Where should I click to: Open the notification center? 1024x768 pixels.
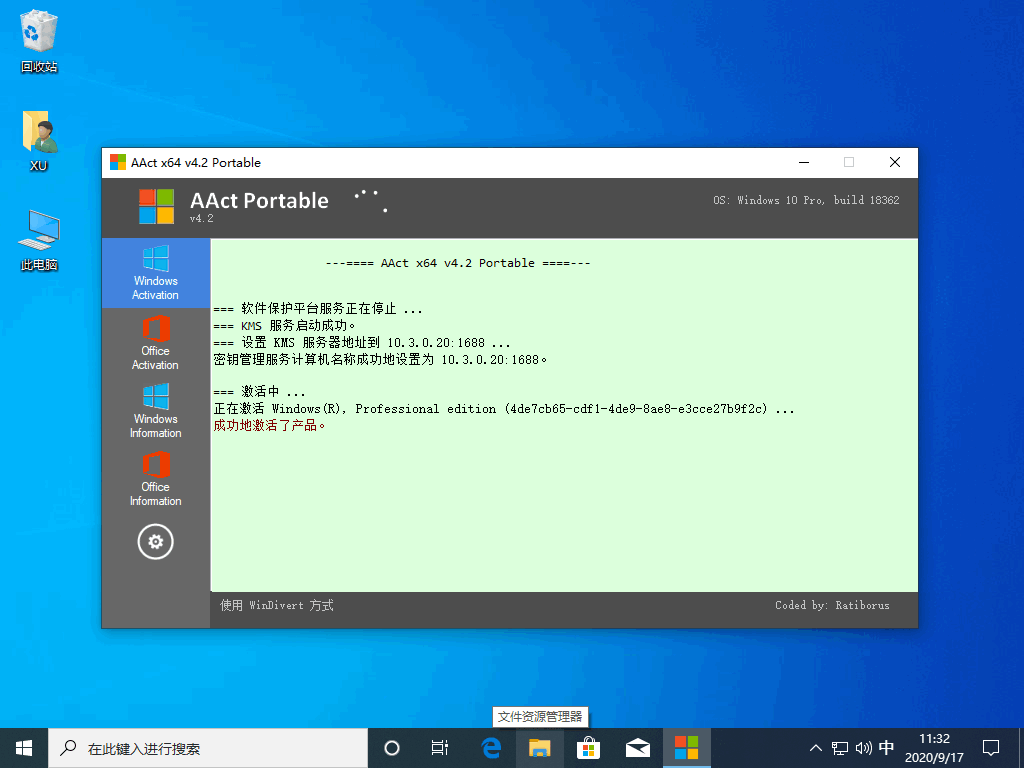pos(991,748)
